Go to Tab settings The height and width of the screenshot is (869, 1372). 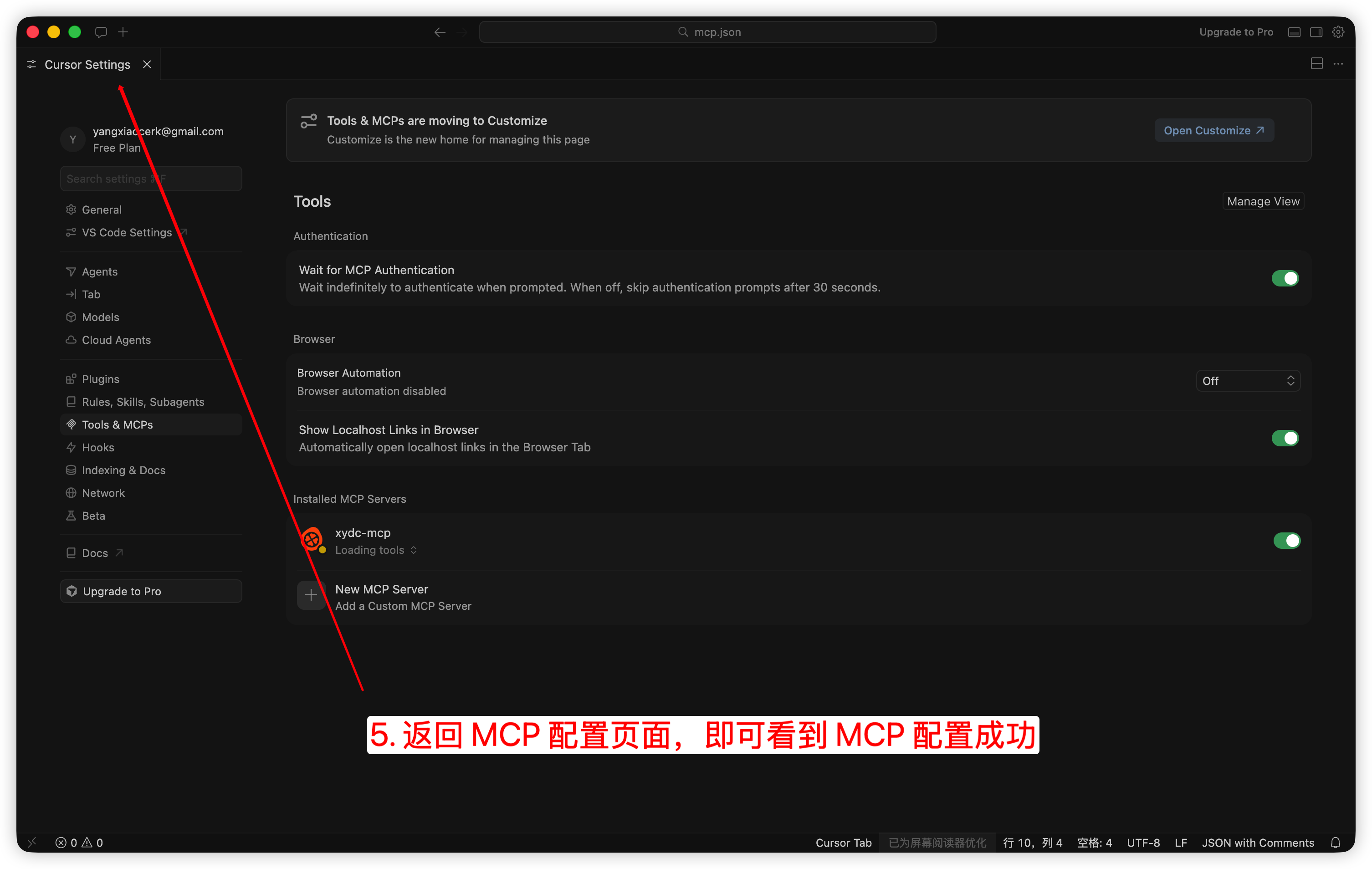(151, 295)
